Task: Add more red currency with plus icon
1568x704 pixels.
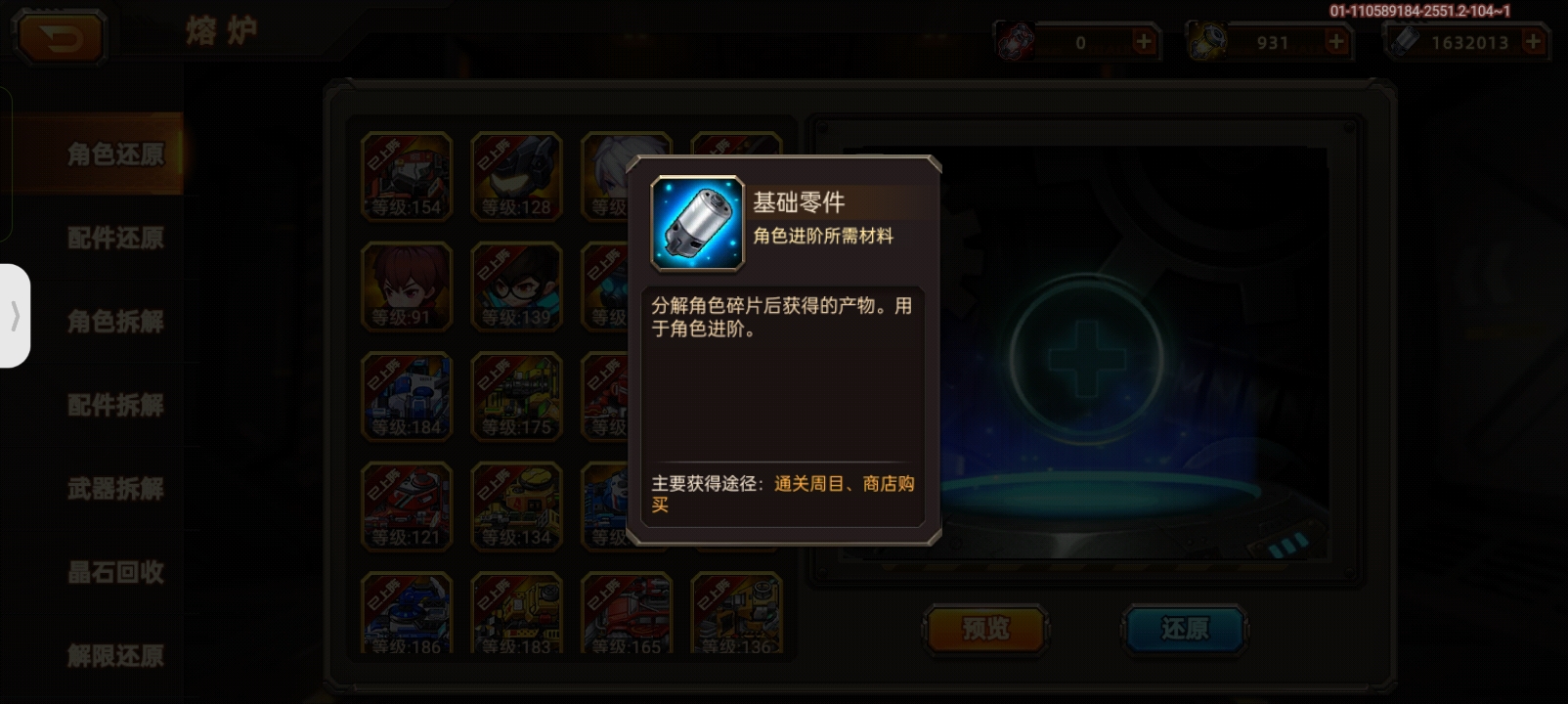Action: 1143,41
